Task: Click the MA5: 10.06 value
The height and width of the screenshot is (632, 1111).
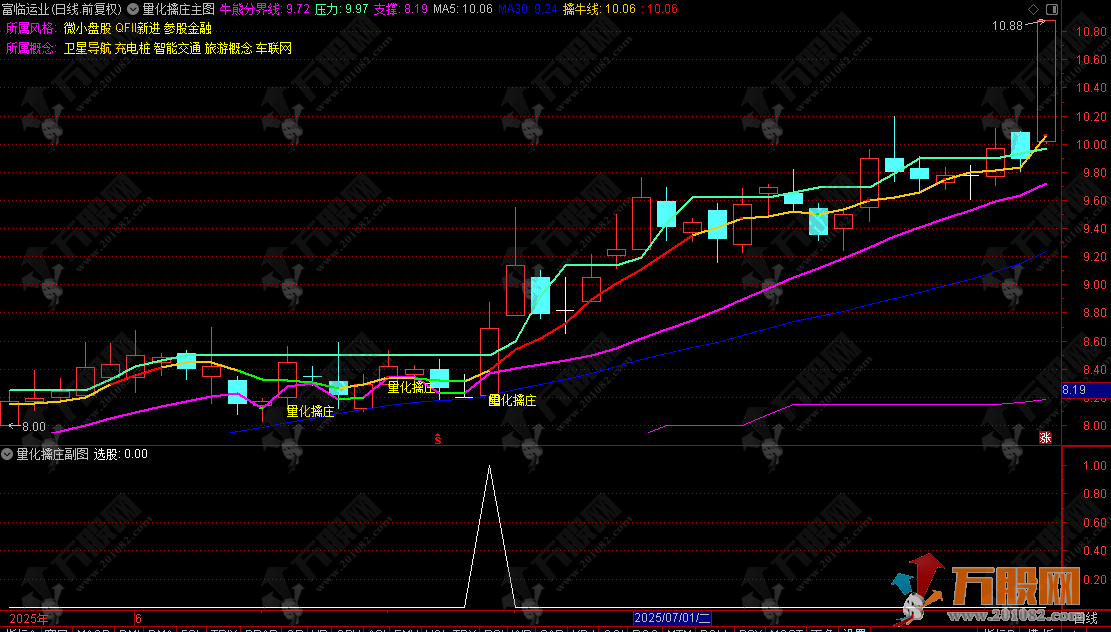Action: (x=462, y=9)
